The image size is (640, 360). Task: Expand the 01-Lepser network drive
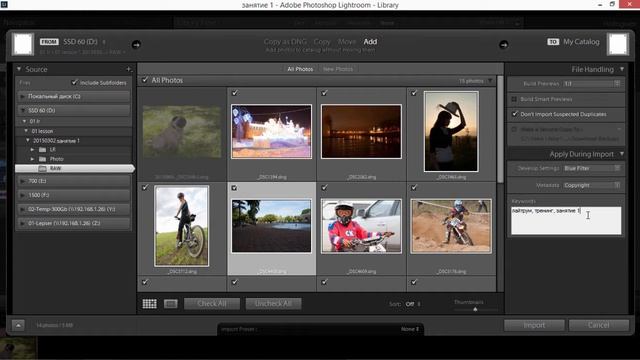[x=22, y=223]
